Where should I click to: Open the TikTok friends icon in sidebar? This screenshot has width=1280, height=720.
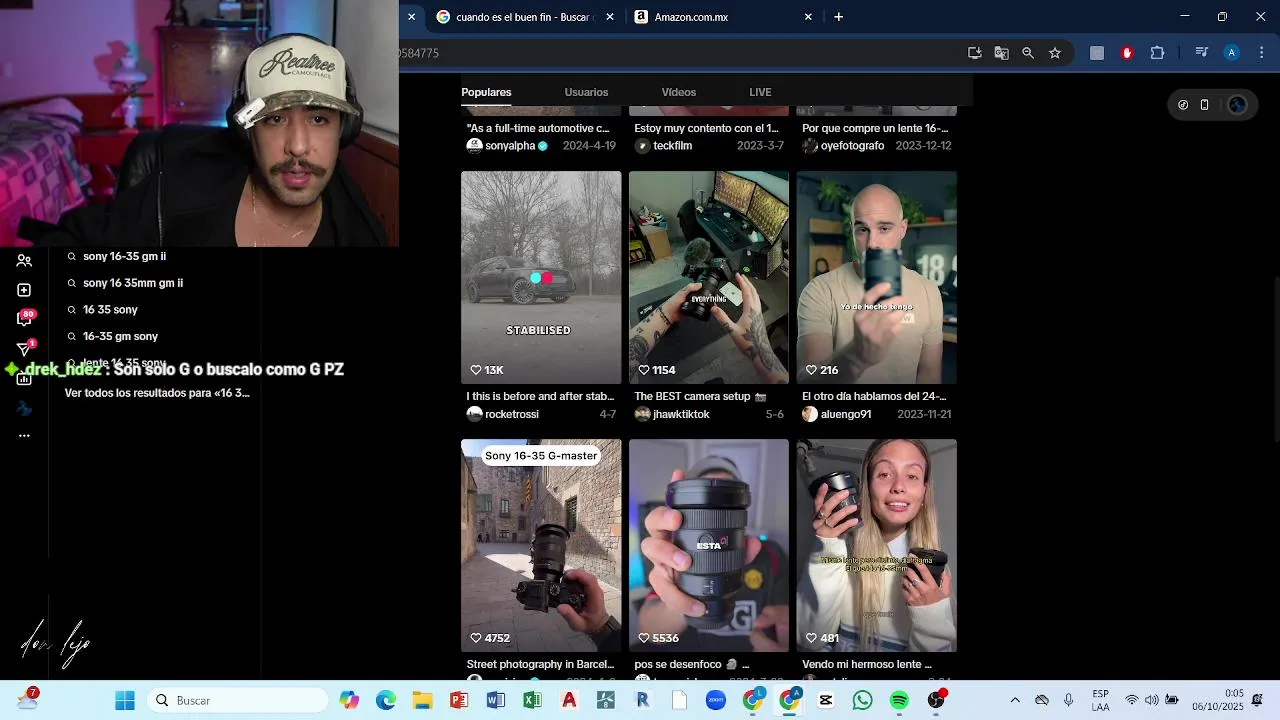(x=24, y=261)
